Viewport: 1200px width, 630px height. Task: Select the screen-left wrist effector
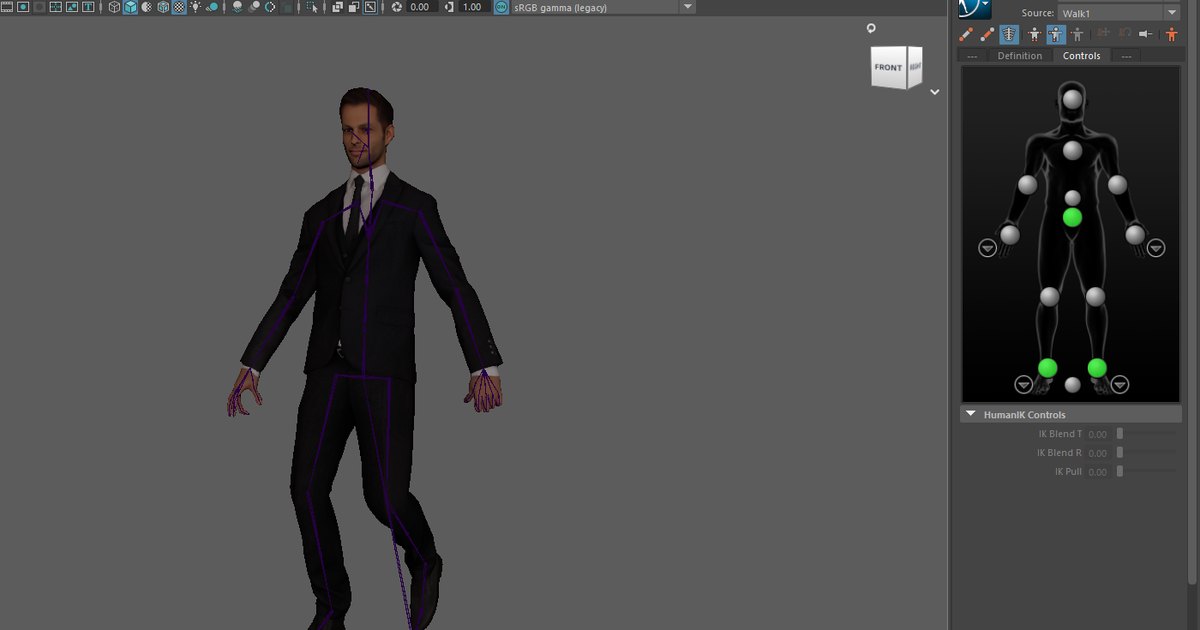[1010, 235]
